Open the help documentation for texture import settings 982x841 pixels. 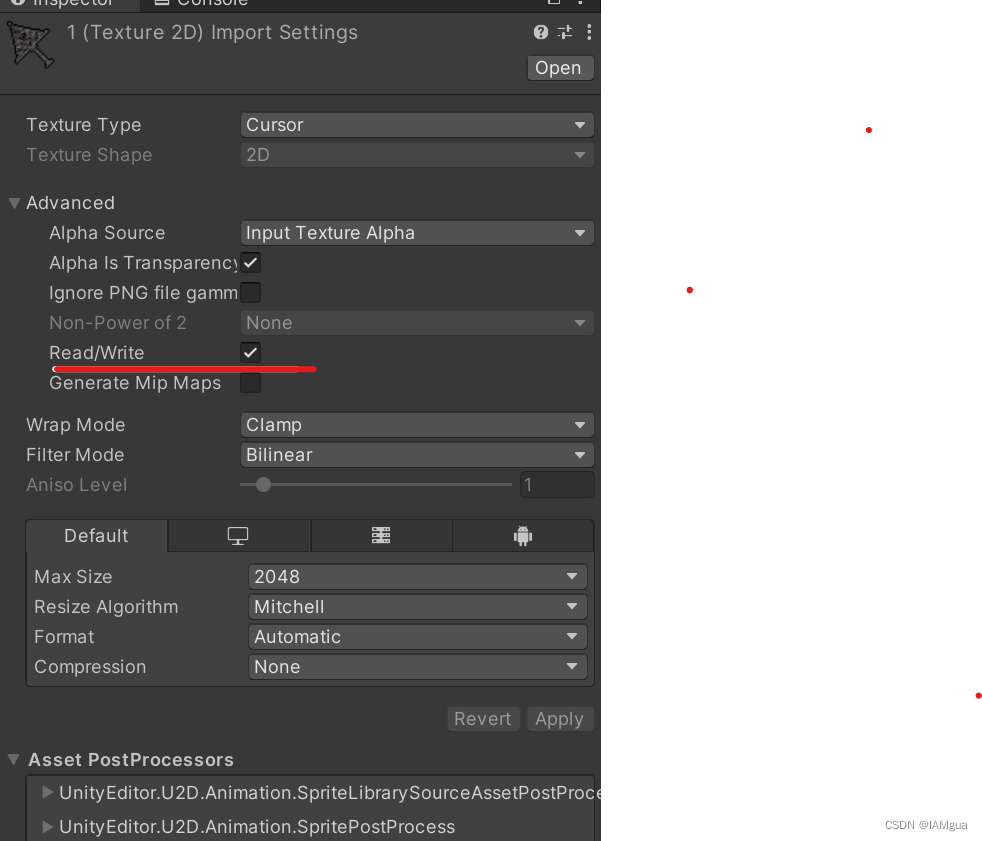point(540,32)
